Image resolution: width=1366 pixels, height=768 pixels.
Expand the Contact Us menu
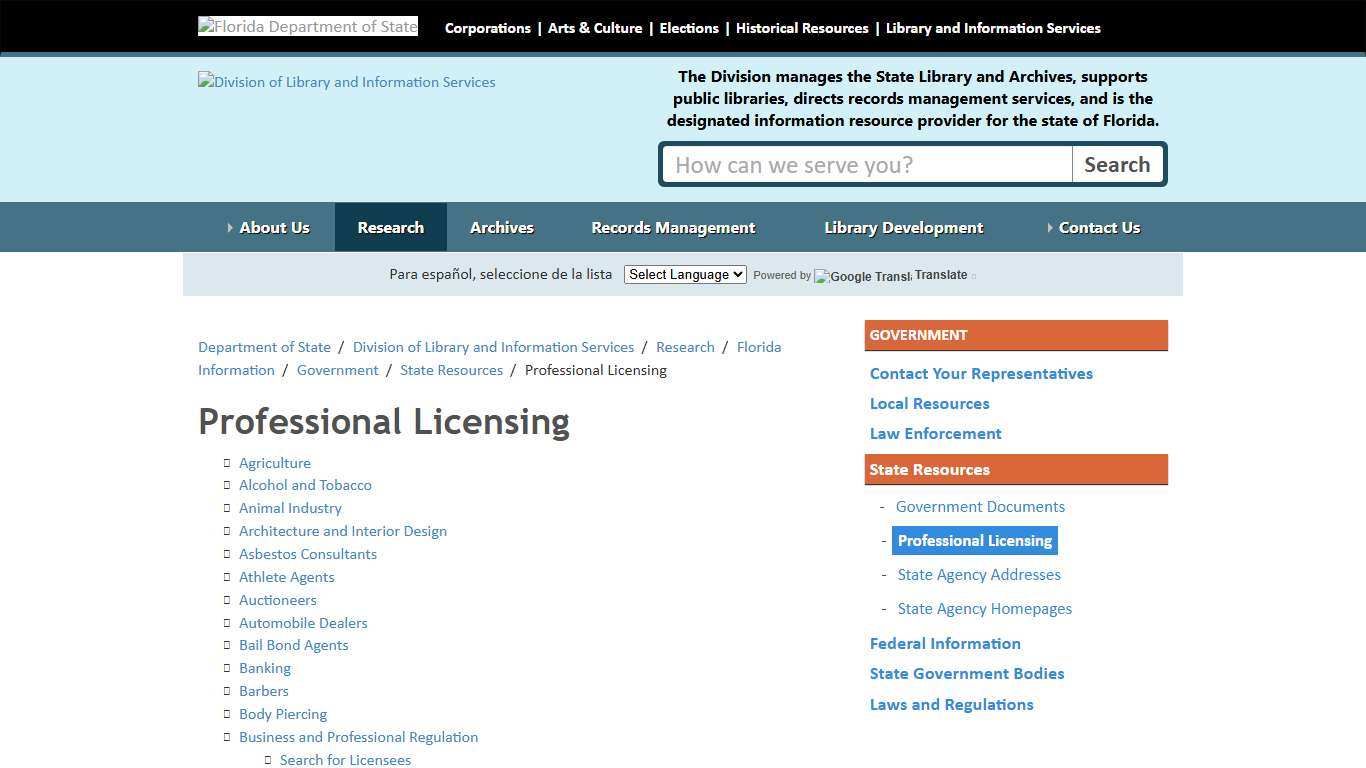click(x=1099, y=227)
